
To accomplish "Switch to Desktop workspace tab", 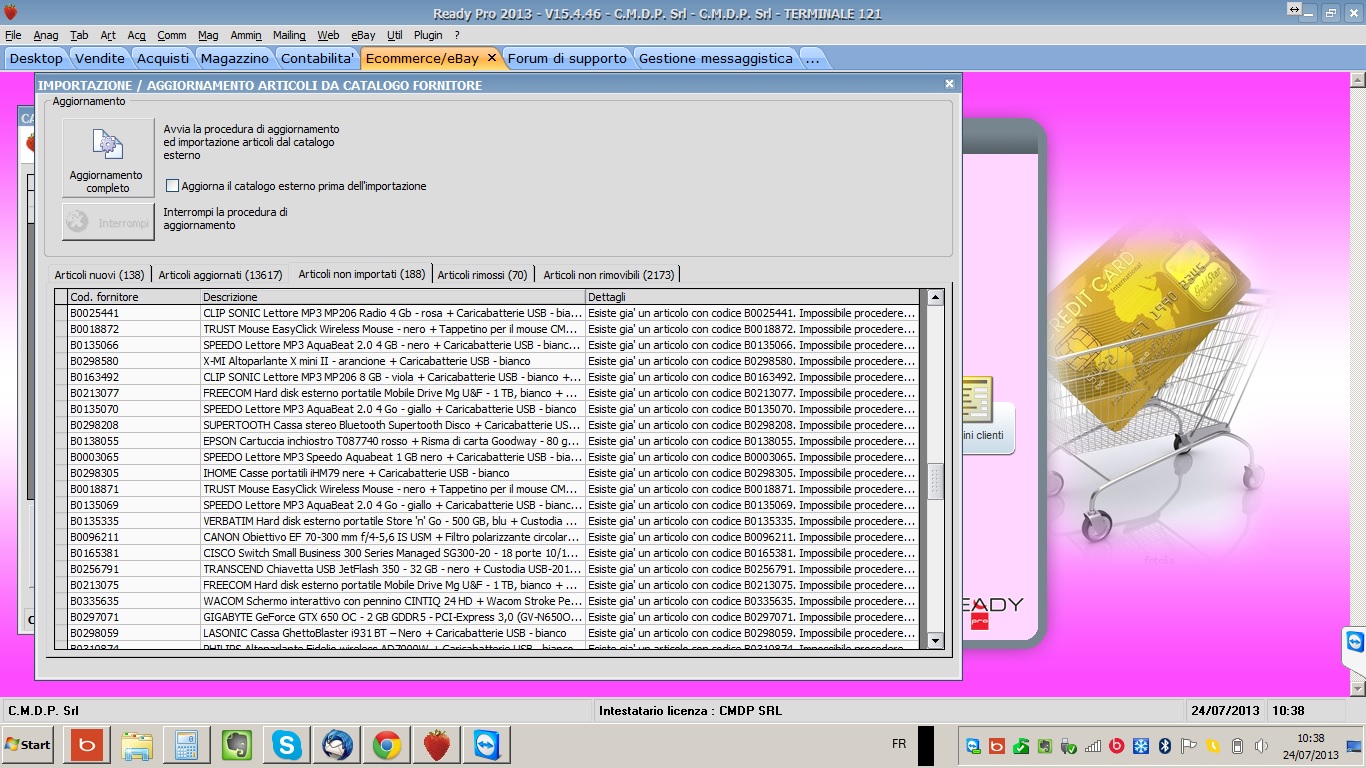I will tap(36, 58).
